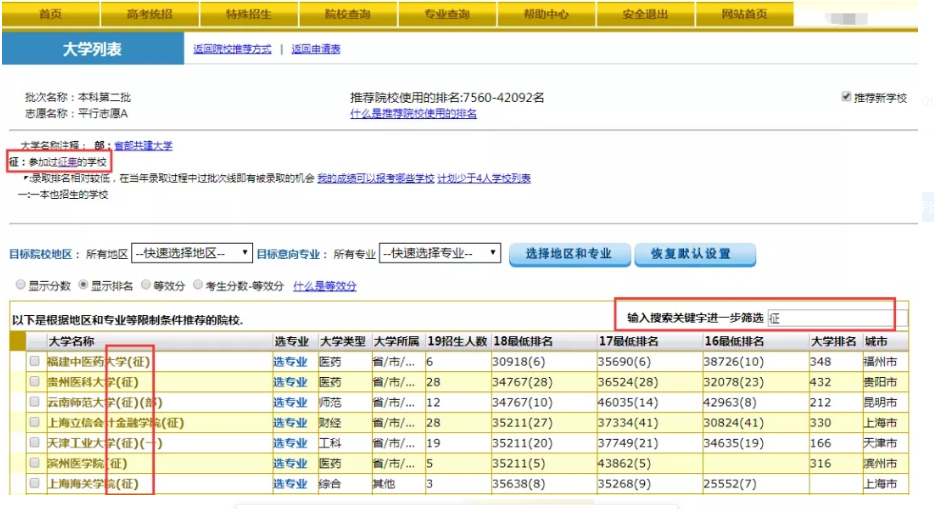This screenshot has width=934, height=509.
Task: Check the box for 福建中医药大学
Action: click(x=35, y=361)
